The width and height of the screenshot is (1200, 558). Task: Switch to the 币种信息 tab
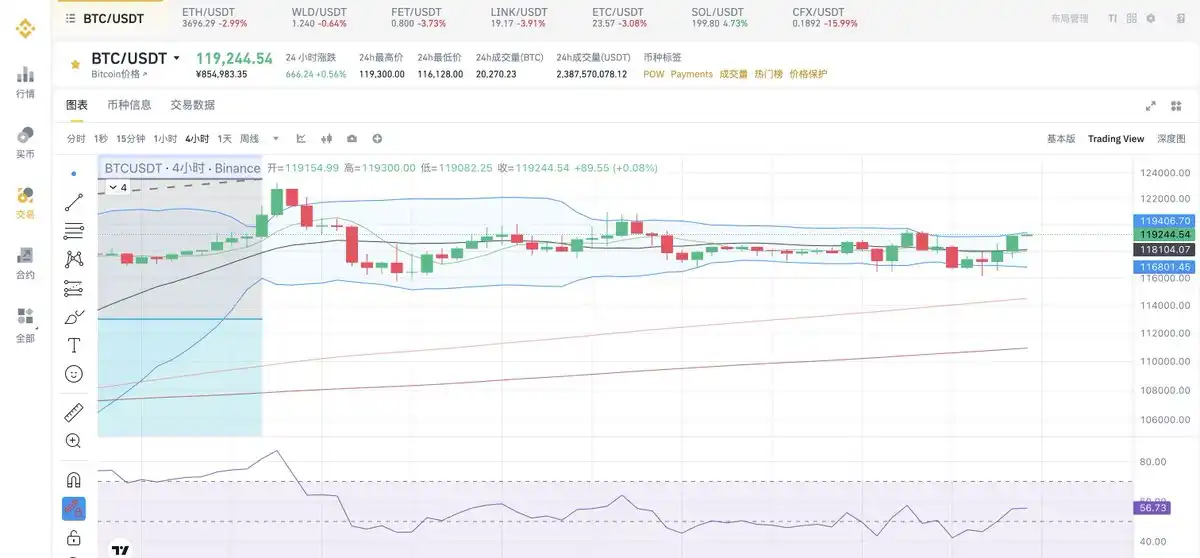pyautogui.click(x=129, y=105)
